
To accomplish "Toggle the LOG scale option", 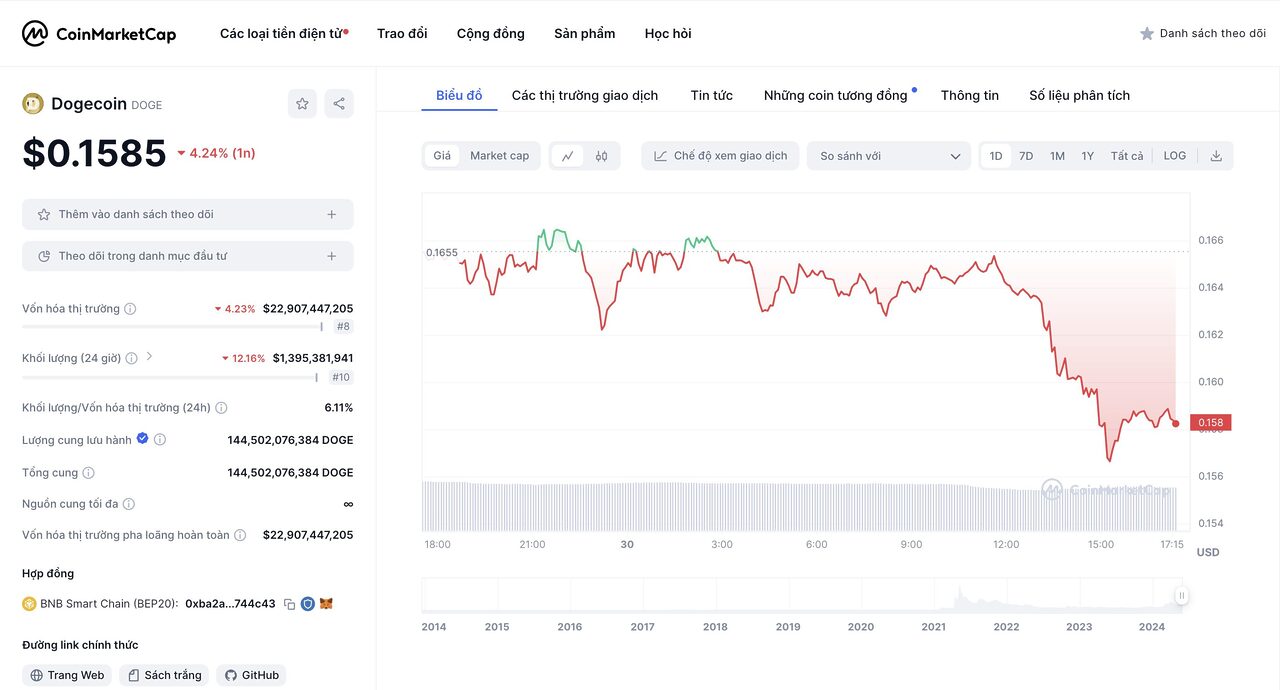I will 1175,156.
